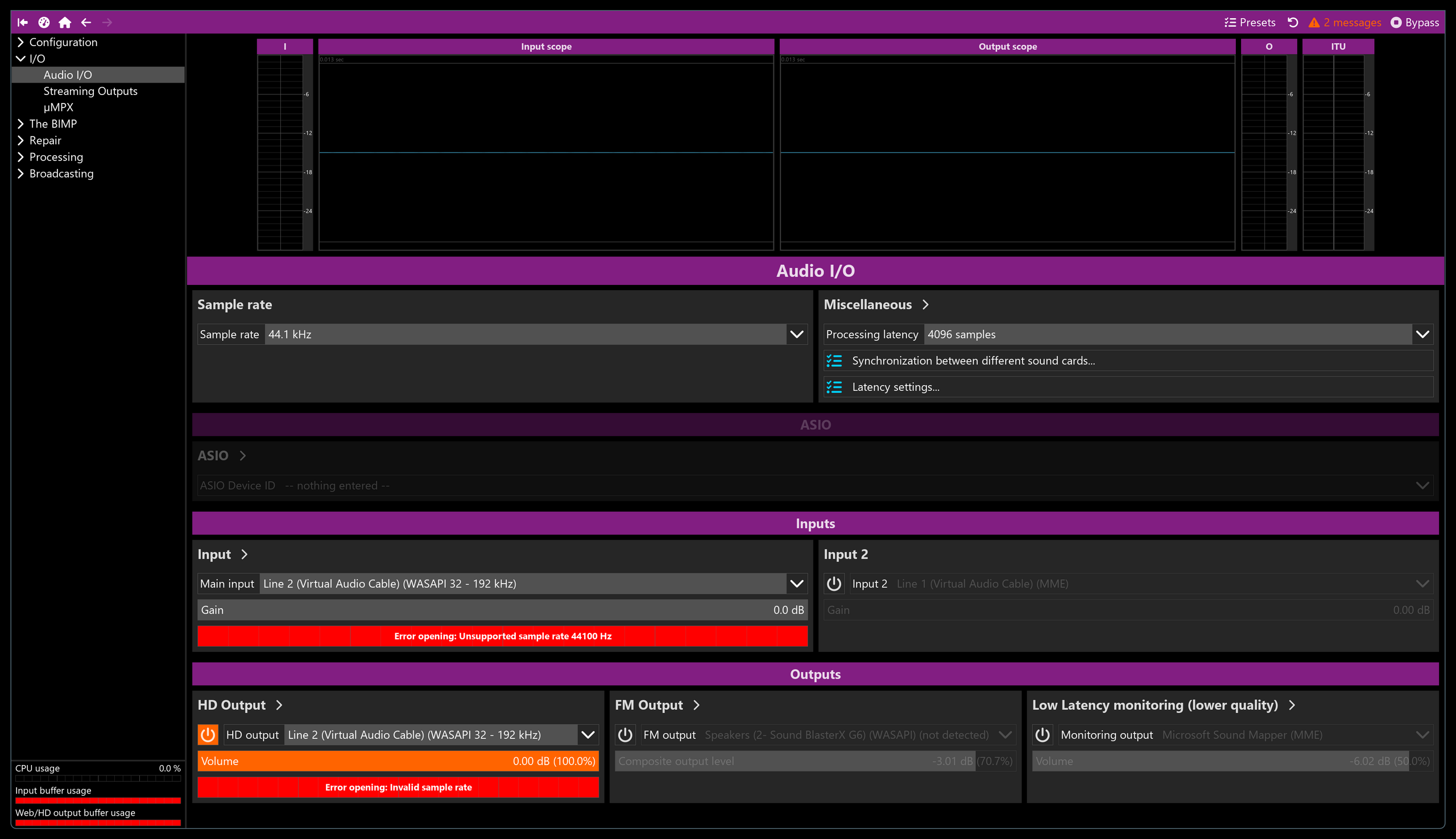Open the 2 messages warning indicator
Image resolution: width=1456 pixels, height=839 pixels.
point(1345,23)
